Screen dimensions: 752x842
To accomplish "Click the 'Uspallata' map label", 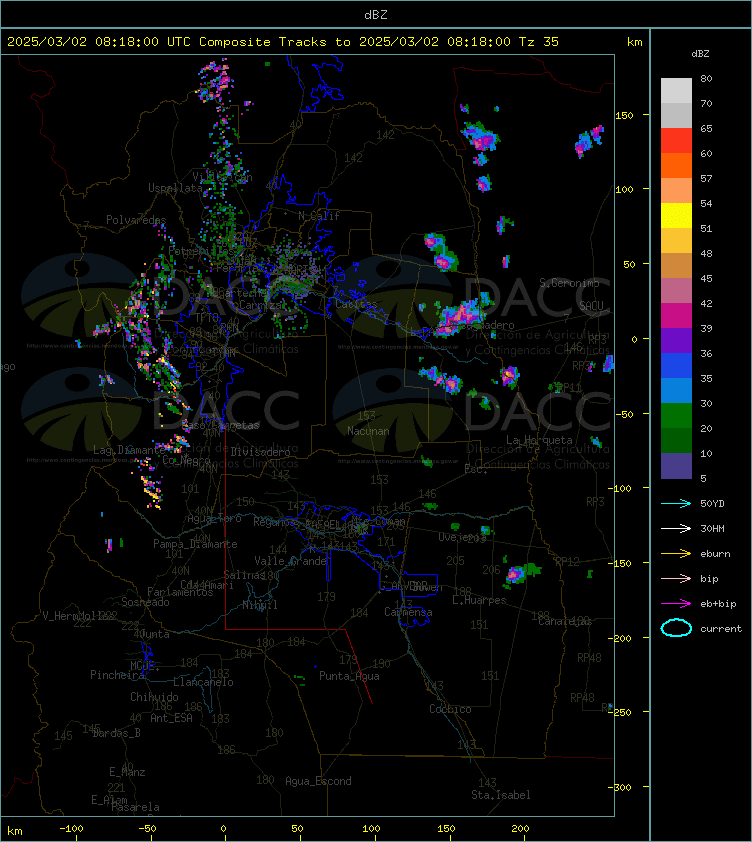I will click(175, 188).
